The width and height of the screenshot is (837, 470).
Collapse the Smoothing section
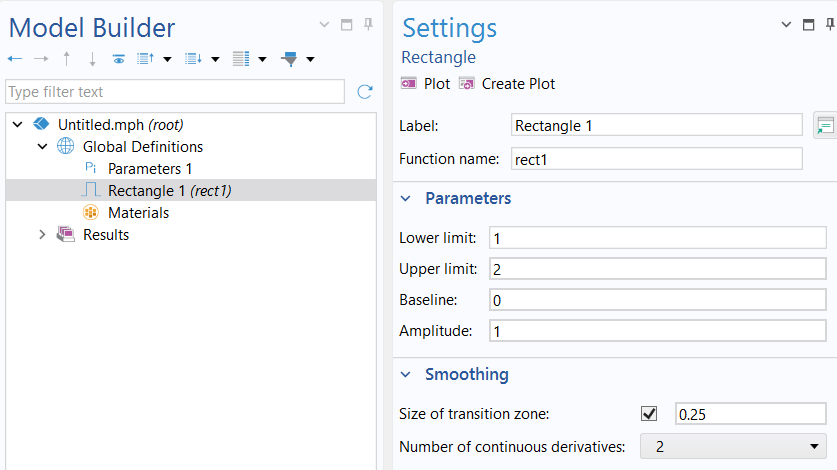point(406,374)
